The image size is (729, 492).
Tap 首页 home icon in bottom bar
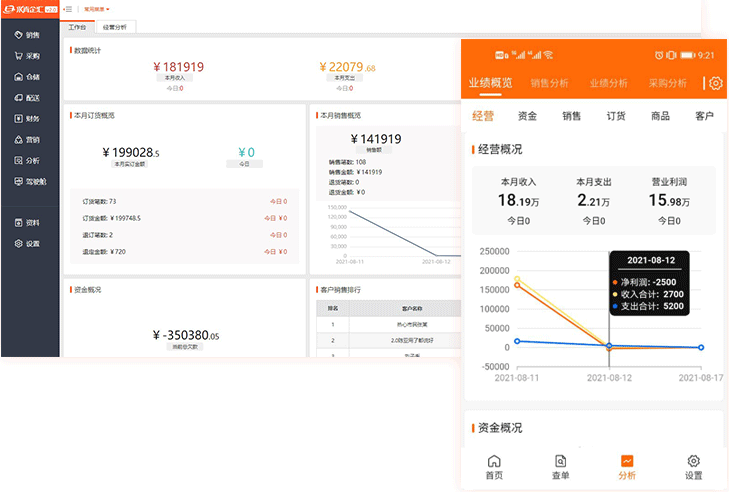coord(493,467)
